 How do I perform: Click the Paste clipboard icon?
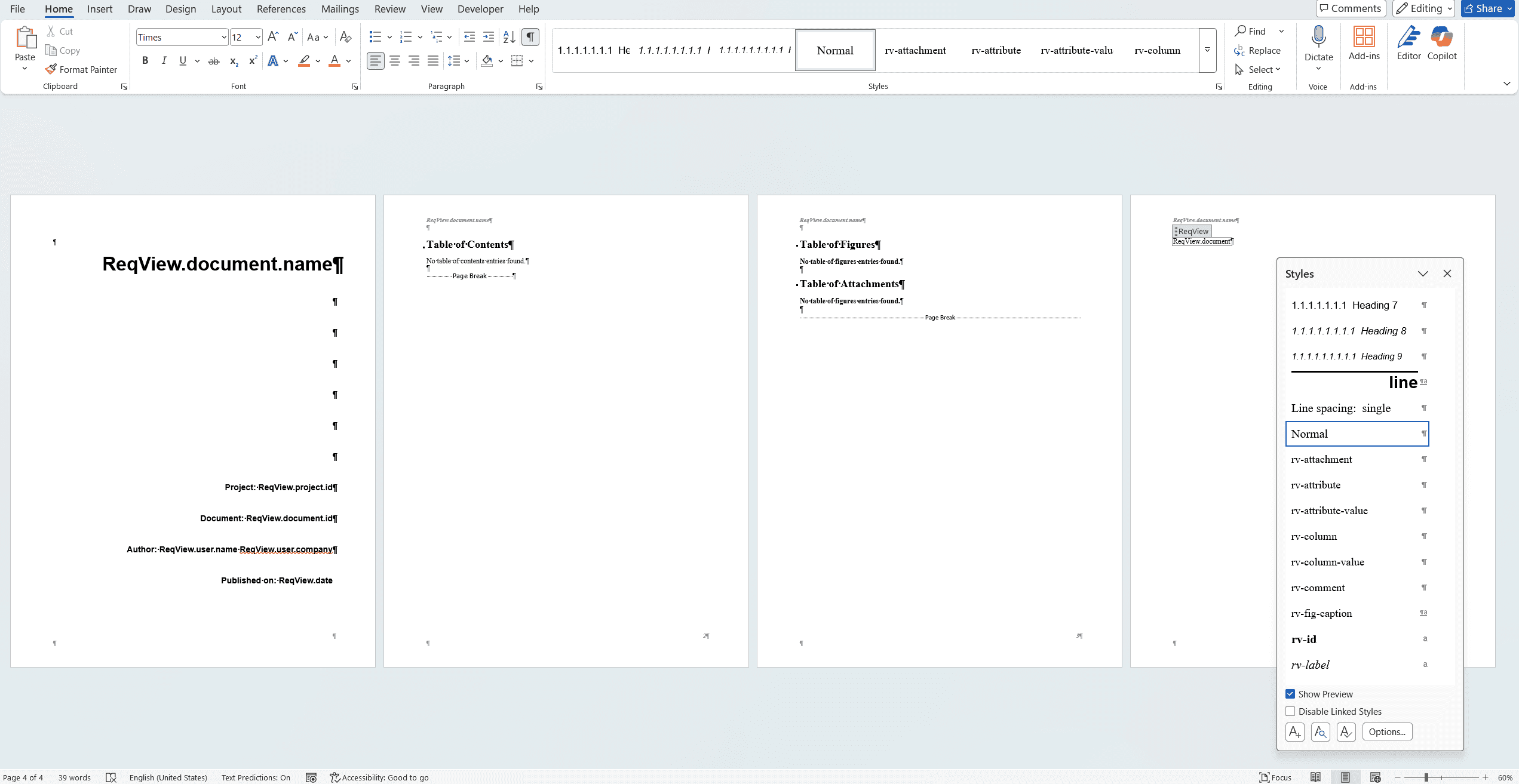[x=25, y=37]
